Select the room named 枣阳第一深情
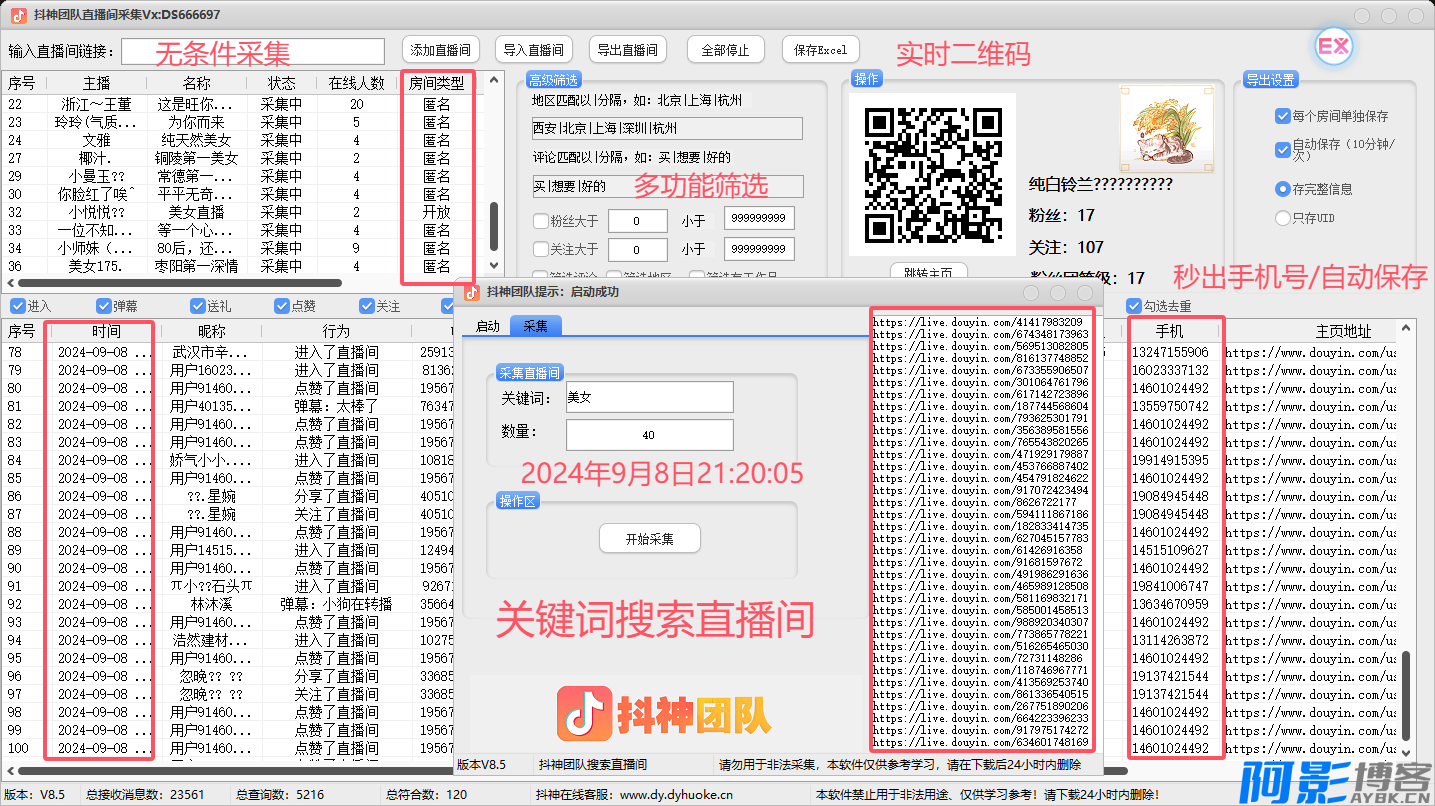1435x806 pixels. tap(243, 266)
